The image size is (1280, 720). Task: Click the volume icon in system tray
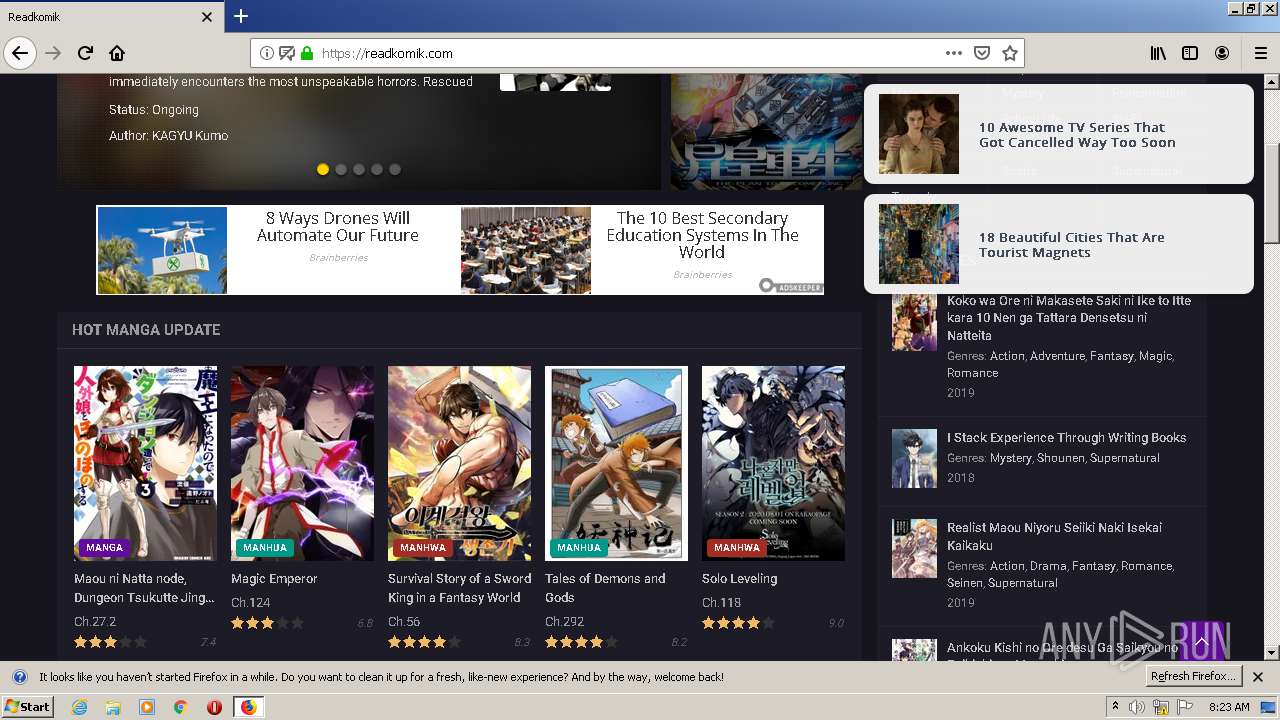tap(1136, 707)
